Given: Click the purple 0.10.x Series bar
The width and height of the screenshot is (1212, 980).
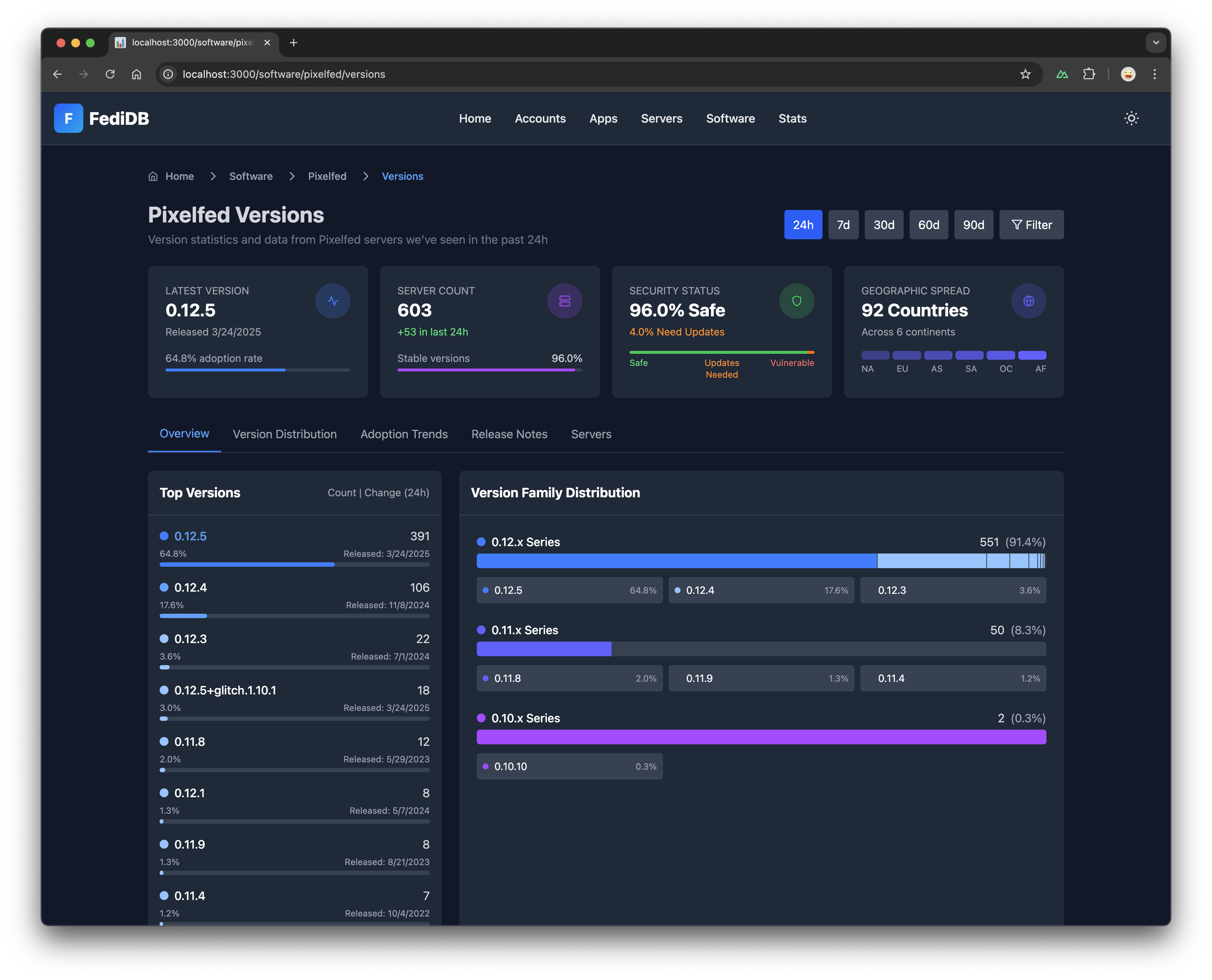Looking at the screenshot, I should pos(761,737).
